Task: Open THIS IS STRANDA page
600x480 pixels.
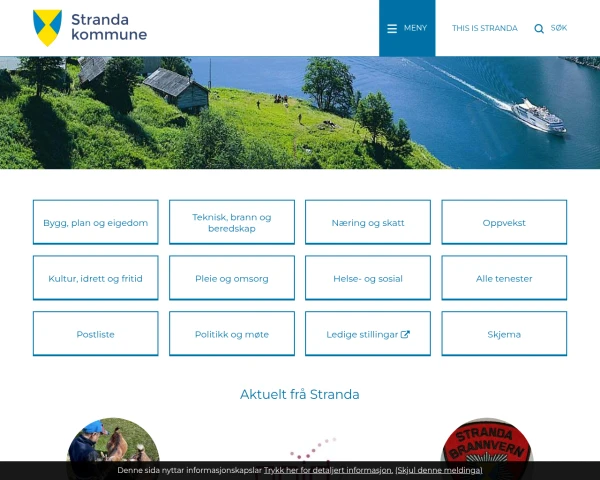Action: pos(484,28)
